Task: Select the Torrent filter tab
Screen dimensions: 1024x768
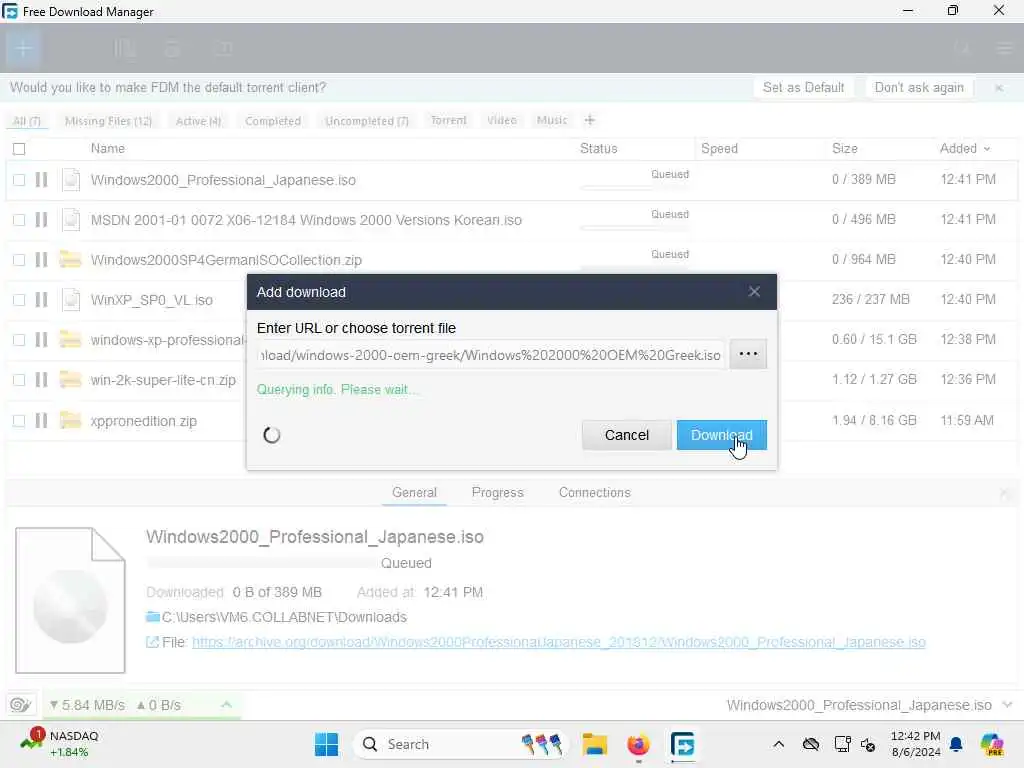Action: coord(449,121)
